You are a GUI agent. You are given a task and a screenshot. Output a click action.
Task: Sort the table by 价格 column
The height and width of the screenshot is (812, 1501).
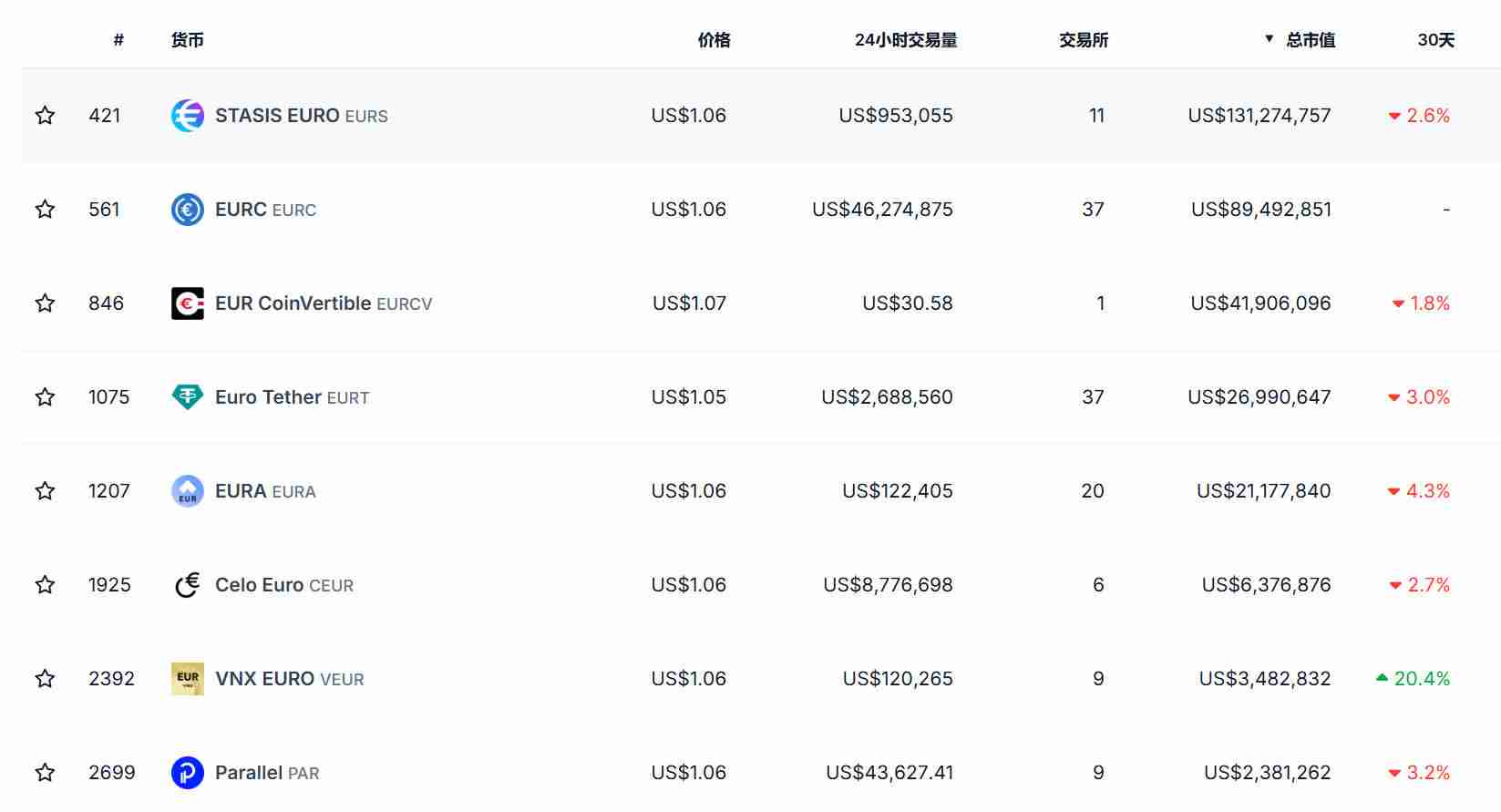coord(715,39)
